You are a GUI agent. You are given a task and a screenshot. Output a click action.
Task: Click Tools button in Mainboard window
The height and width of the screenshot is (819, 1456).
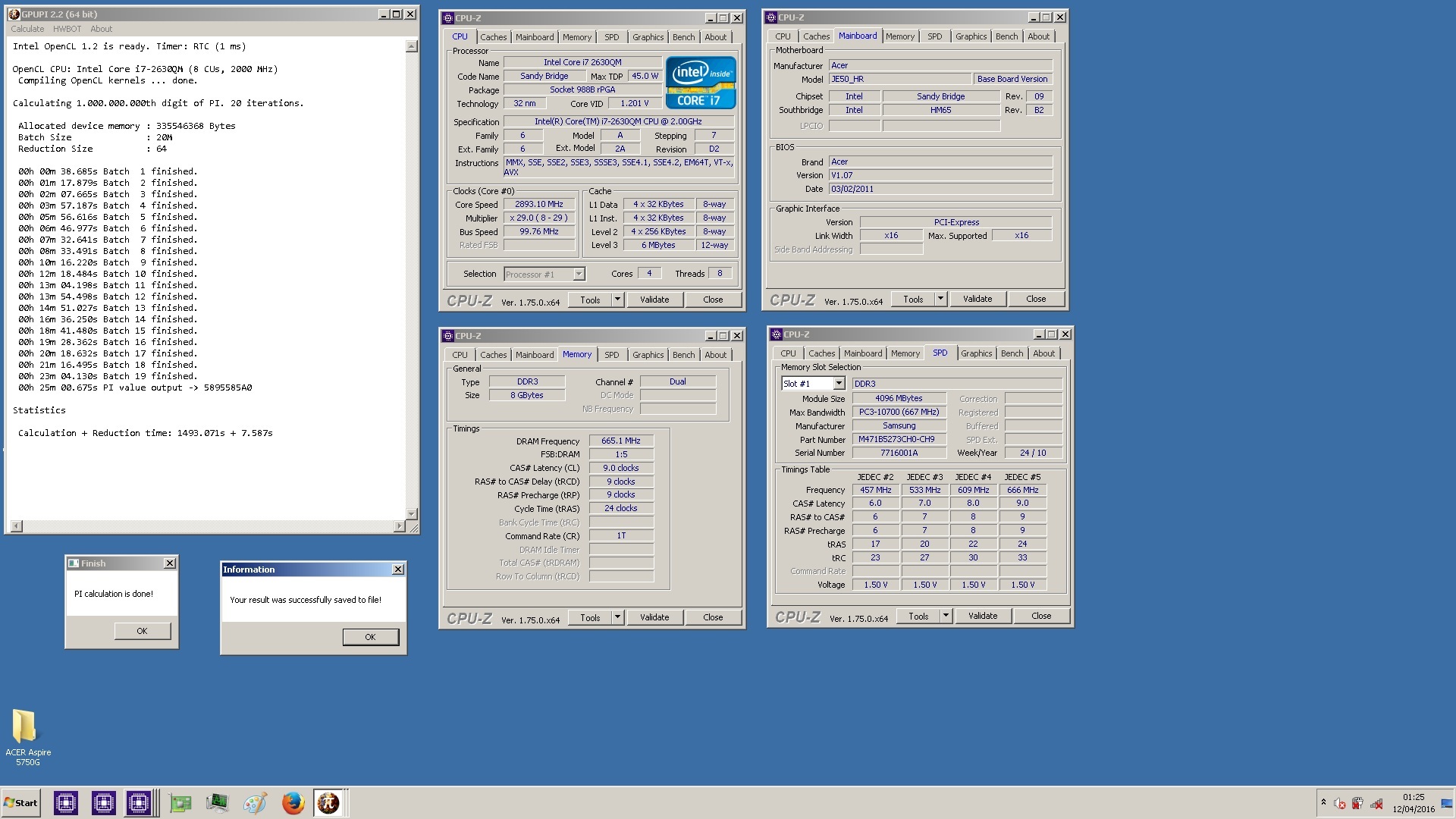913,299
